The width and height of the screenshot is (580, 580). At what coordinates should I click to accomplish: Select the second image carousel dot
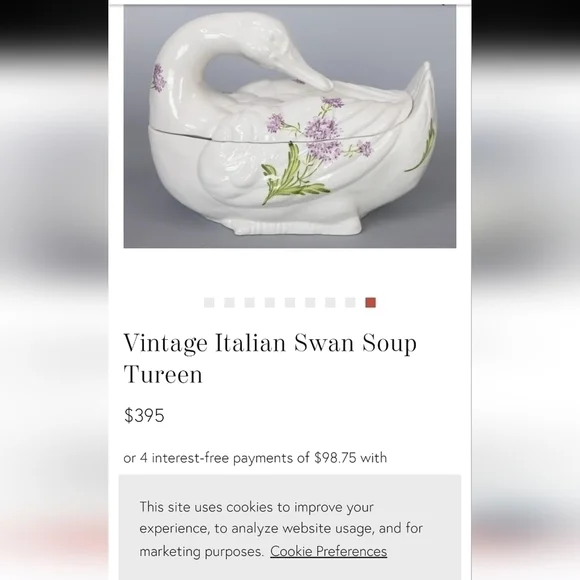[x=229, y=303]
